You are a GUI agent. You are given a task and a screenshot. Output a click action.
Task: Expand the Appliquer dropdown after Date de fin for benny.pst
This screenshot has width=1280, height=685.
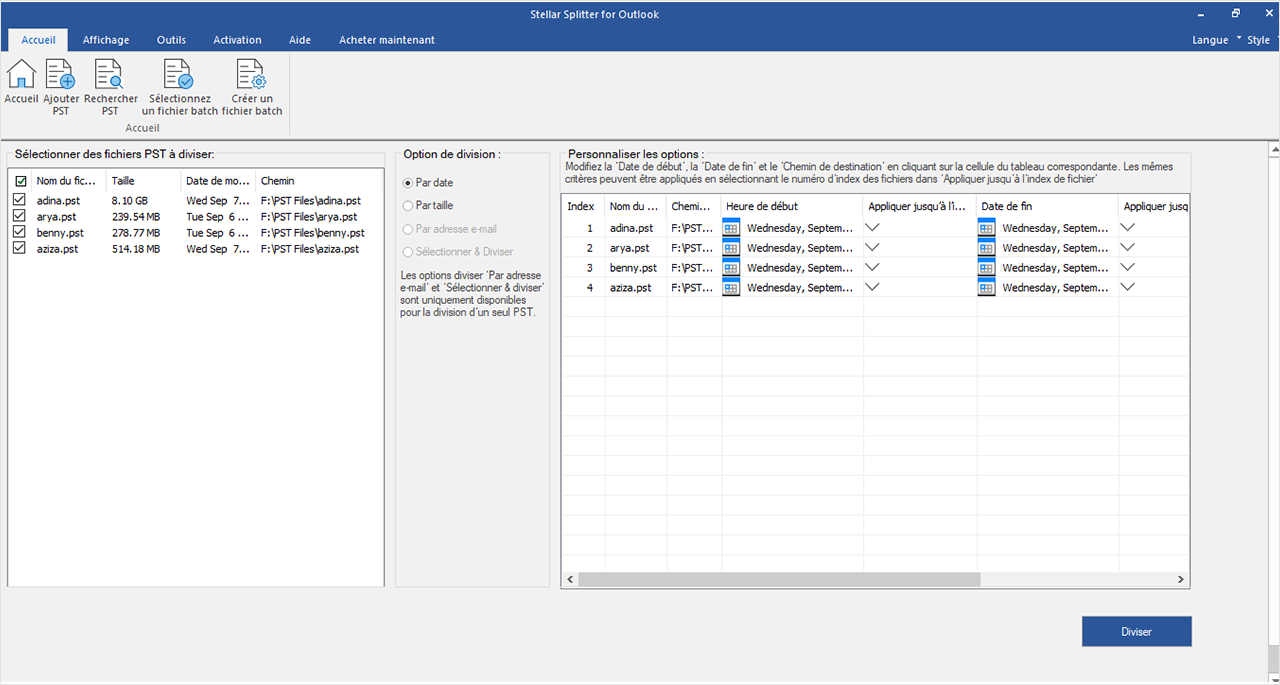pyautogui.click(x=1128, y=267)
